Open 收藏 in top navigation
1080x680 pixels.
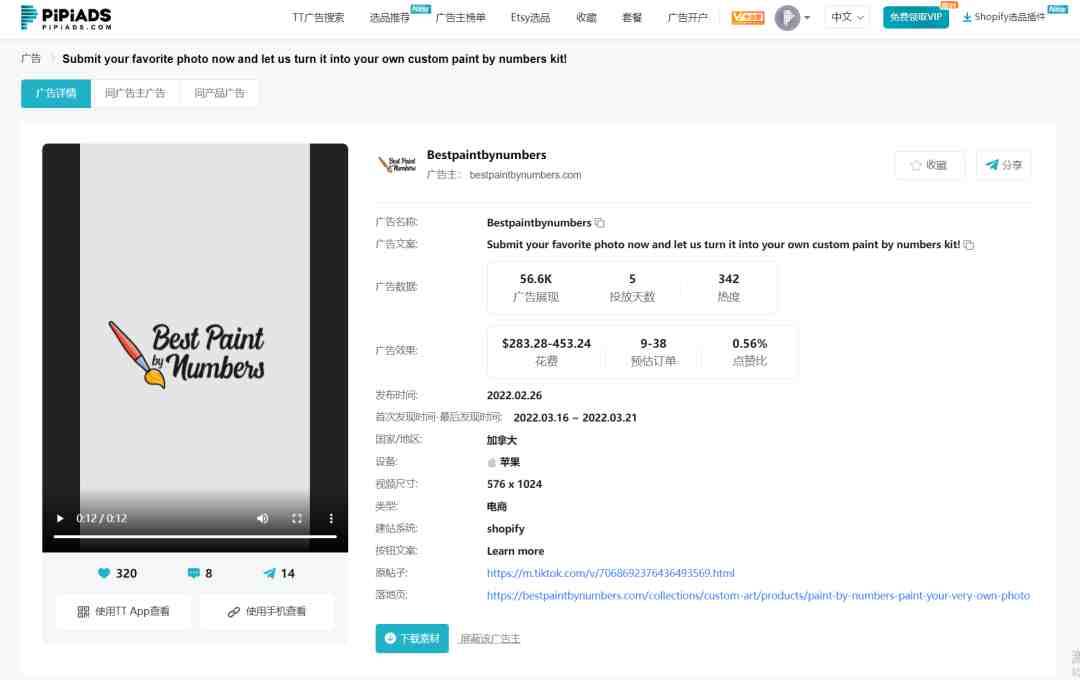tap(586, 18)
